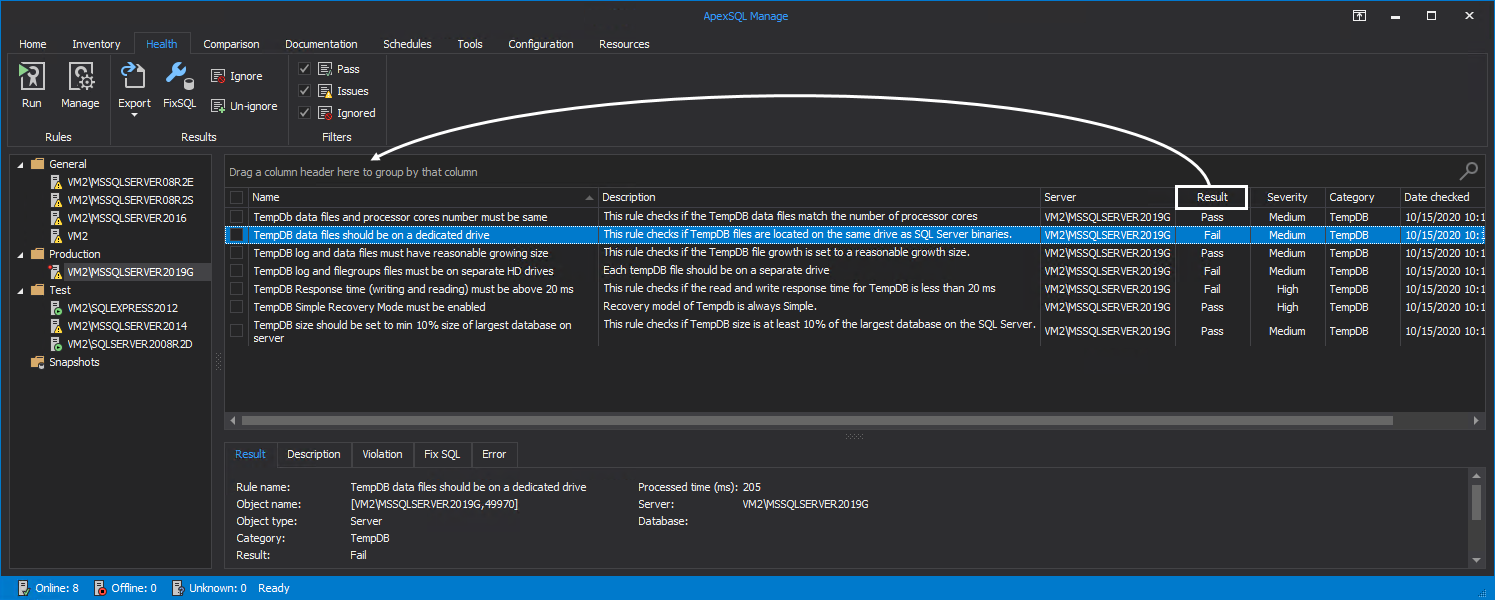Select server VM2\MSSQLSERVER08R2E

point(130,182)
